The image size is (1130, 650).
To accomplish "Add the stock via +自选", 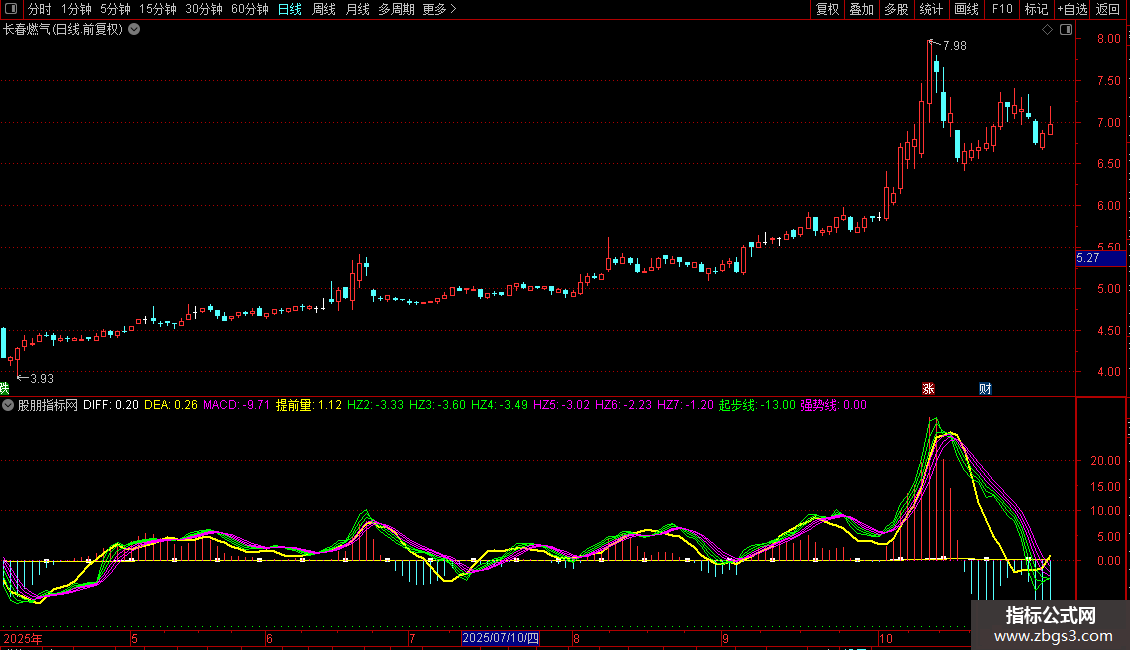I will [x=1072, y=9].
